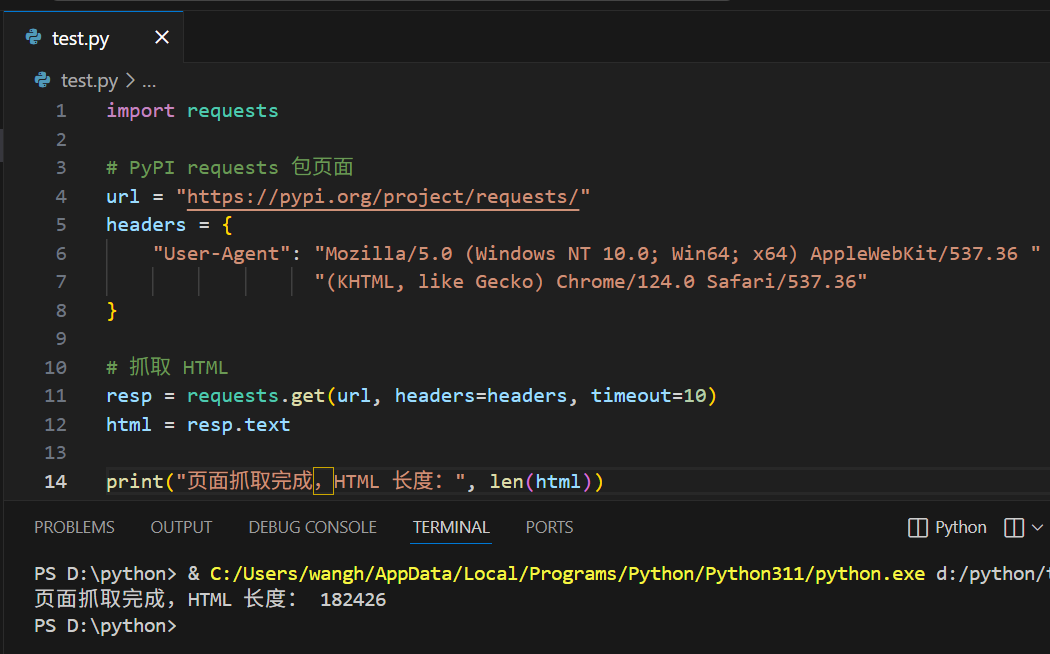Go to the PORTS panel tab
This screenshot has height=654, width=1050.
[549, 527]
